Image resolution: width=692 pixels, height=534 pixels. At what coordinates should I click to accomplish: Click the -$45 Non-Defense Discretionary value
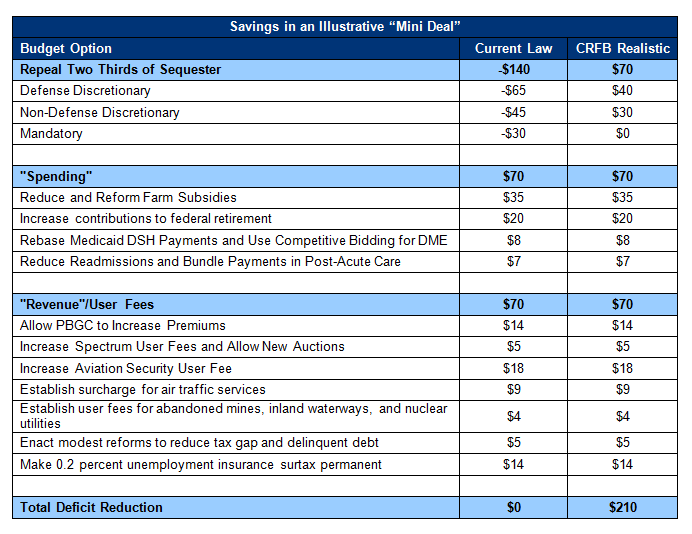pos(513,112)
